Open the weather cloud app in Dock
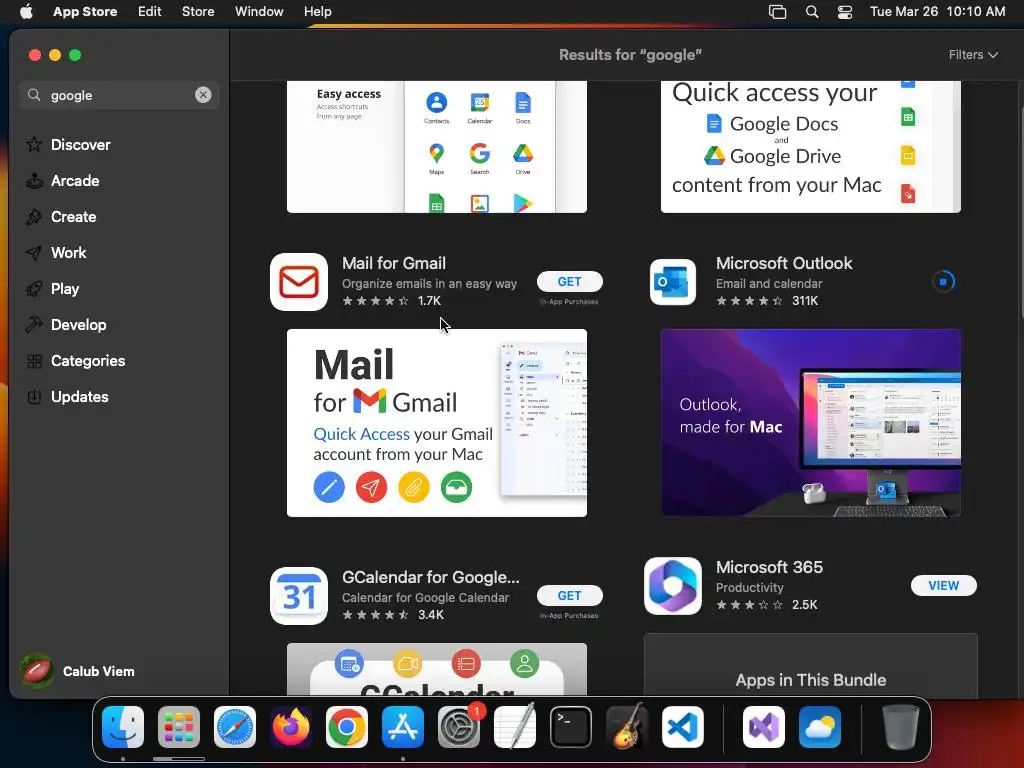The image size is (1024, 768). pyautogui.click(x=820, y=727)
